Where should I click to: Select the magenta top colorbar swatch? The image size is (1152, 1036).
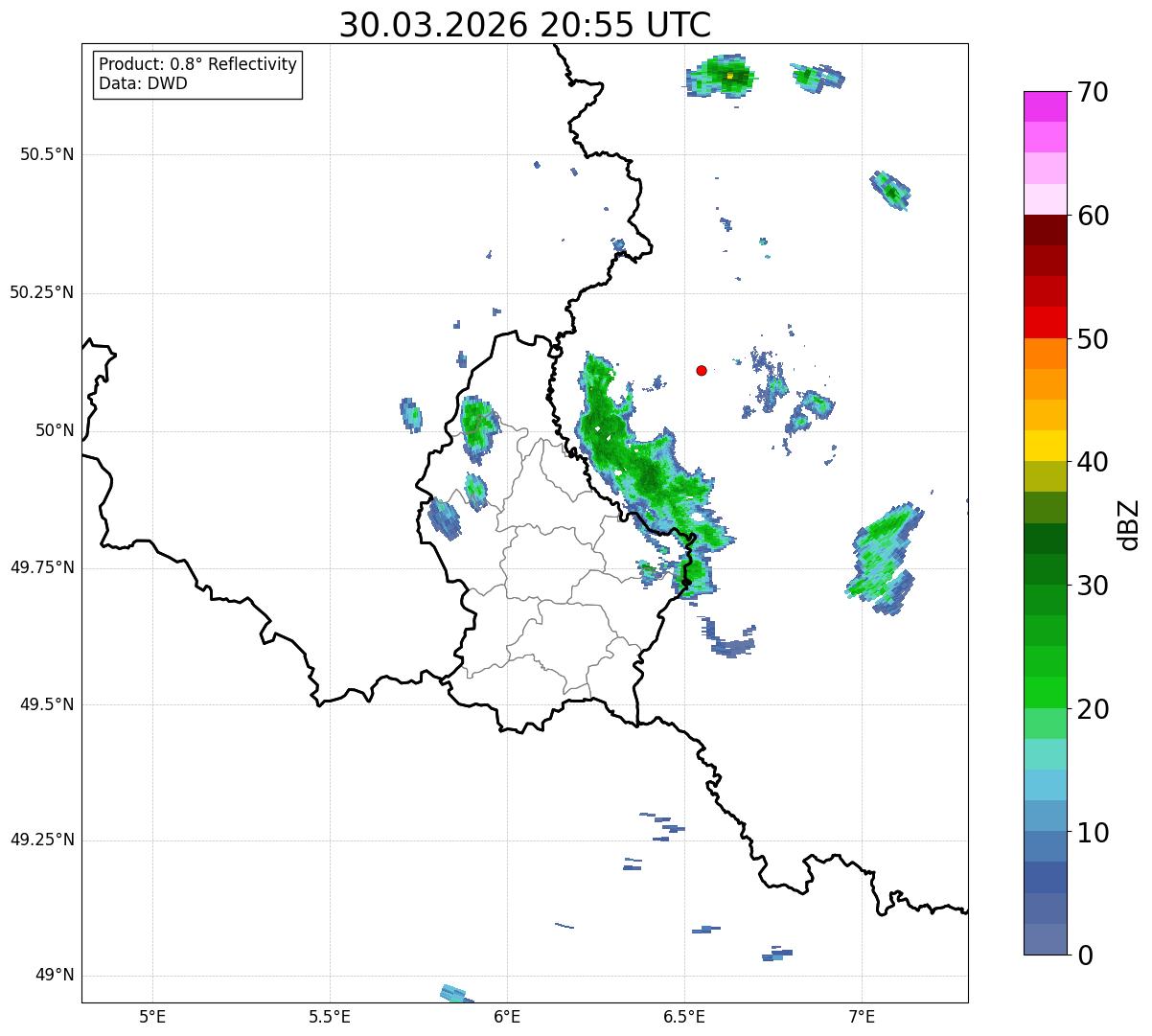point(1046,106)
